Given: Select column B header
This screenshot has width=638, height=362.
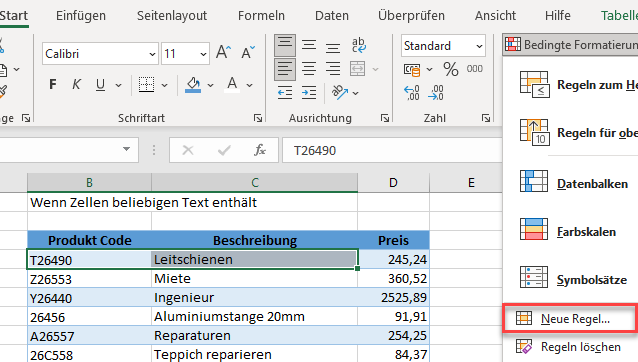Looking at the screenshot, I should click(89, 183).
